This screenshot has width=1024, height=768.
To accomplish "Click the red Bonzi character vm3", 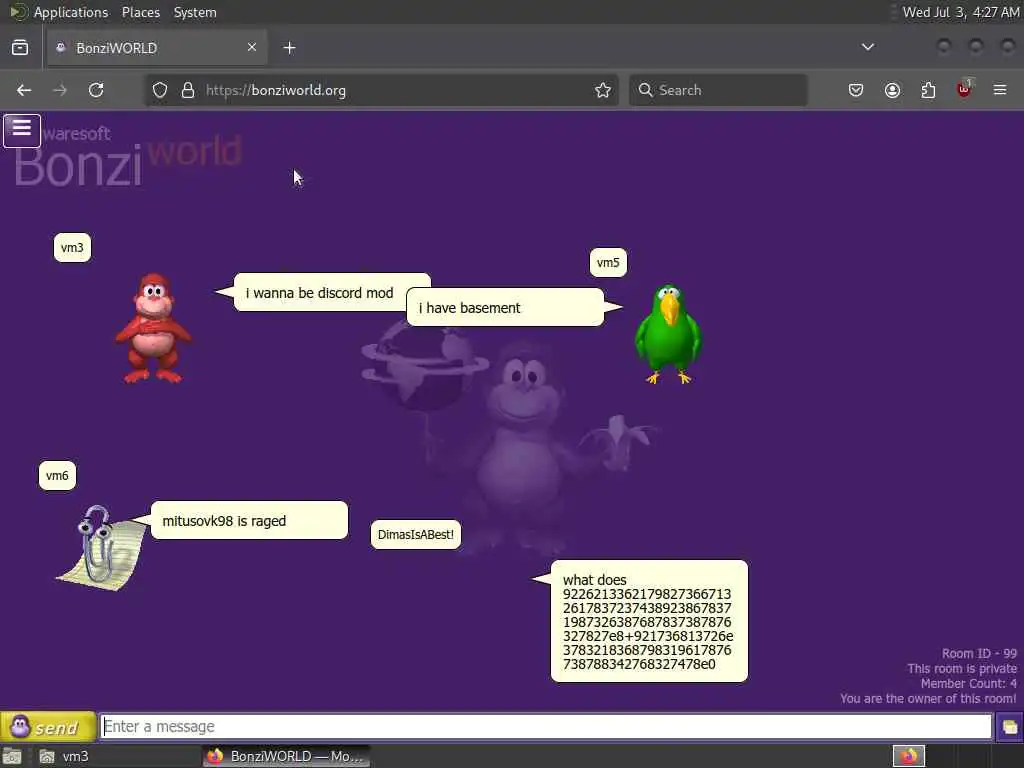I will pyautogui.click(x=153, y=327).
